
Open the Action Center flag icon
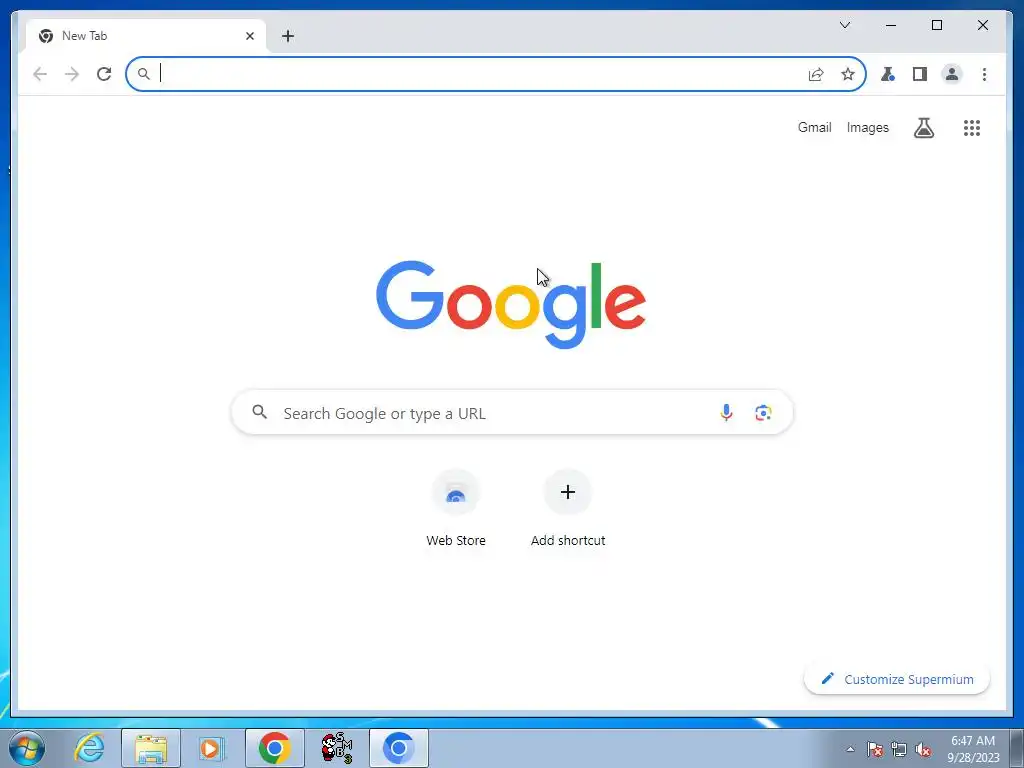click(874, 749)
